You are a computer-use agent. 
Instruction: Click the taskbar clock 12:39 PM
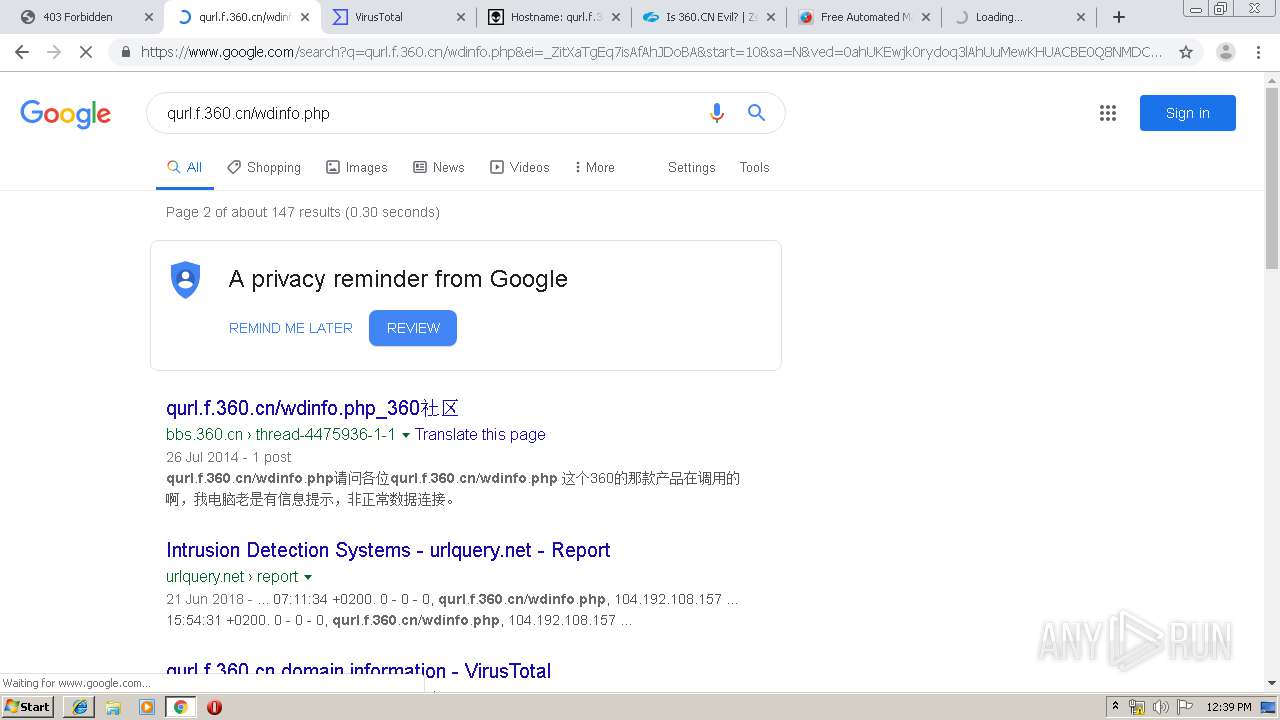1228,707
